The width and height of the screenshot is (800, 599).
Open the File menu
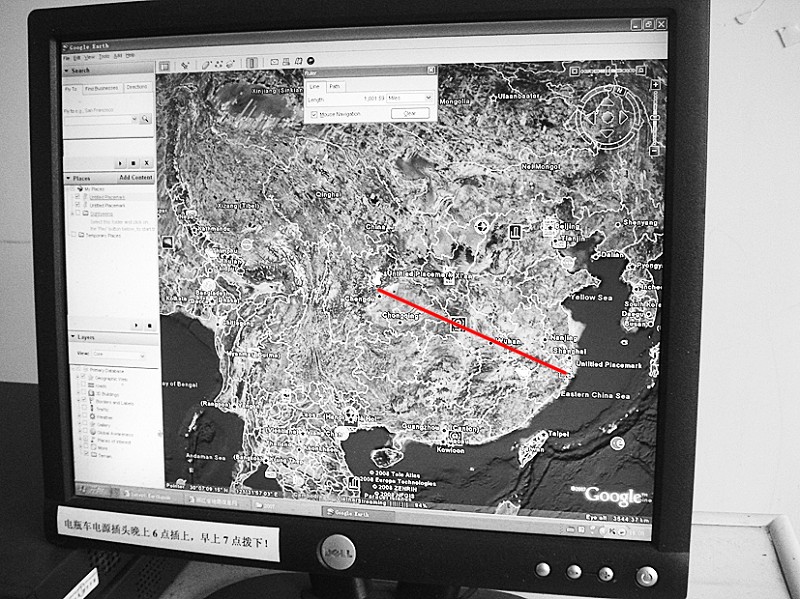click(66, 58)
